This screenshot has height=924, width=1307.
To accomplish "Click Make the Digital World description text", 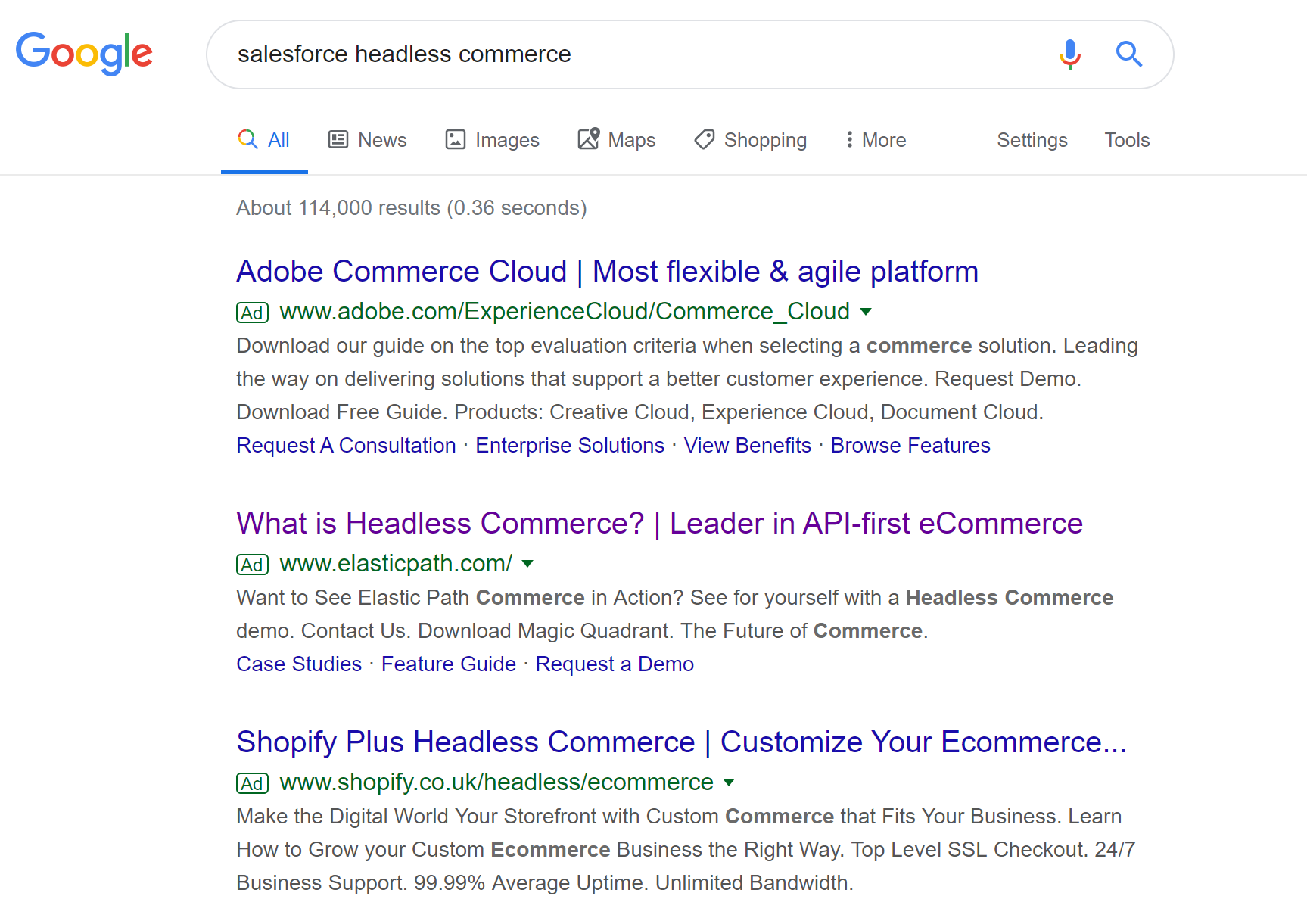I will click(686, 849).
